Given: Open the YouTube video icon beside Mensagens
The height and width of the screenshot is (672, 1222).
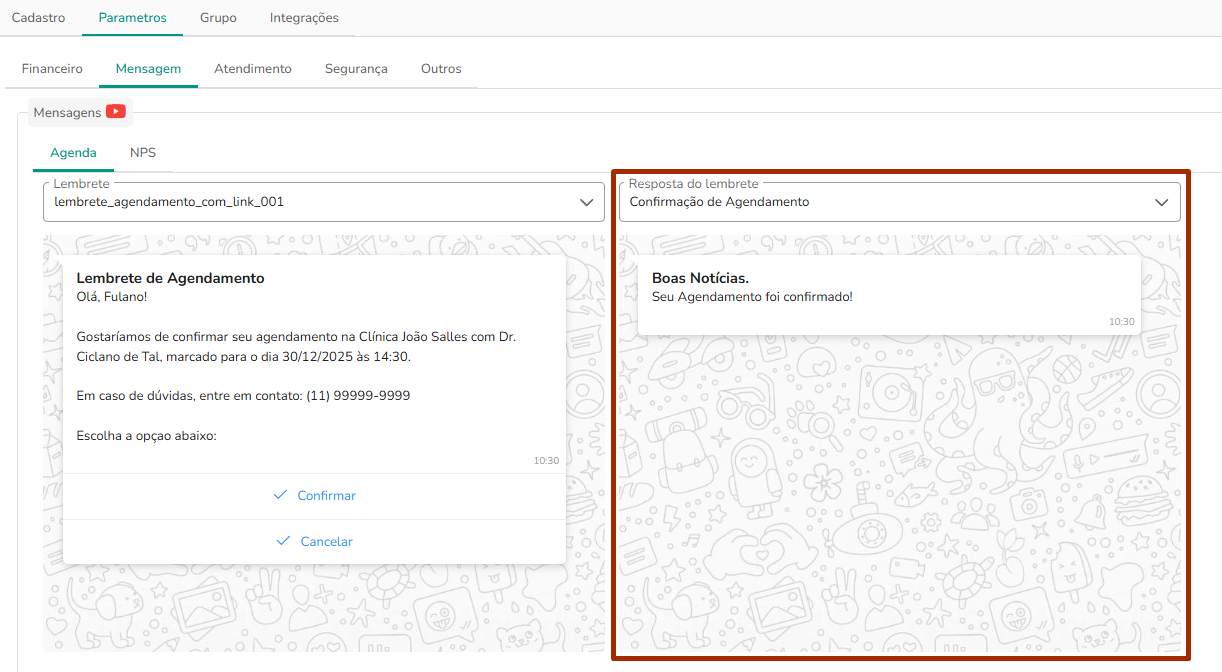Looking at the screenshot, I should pyautogui.click(x=116, y=112).
